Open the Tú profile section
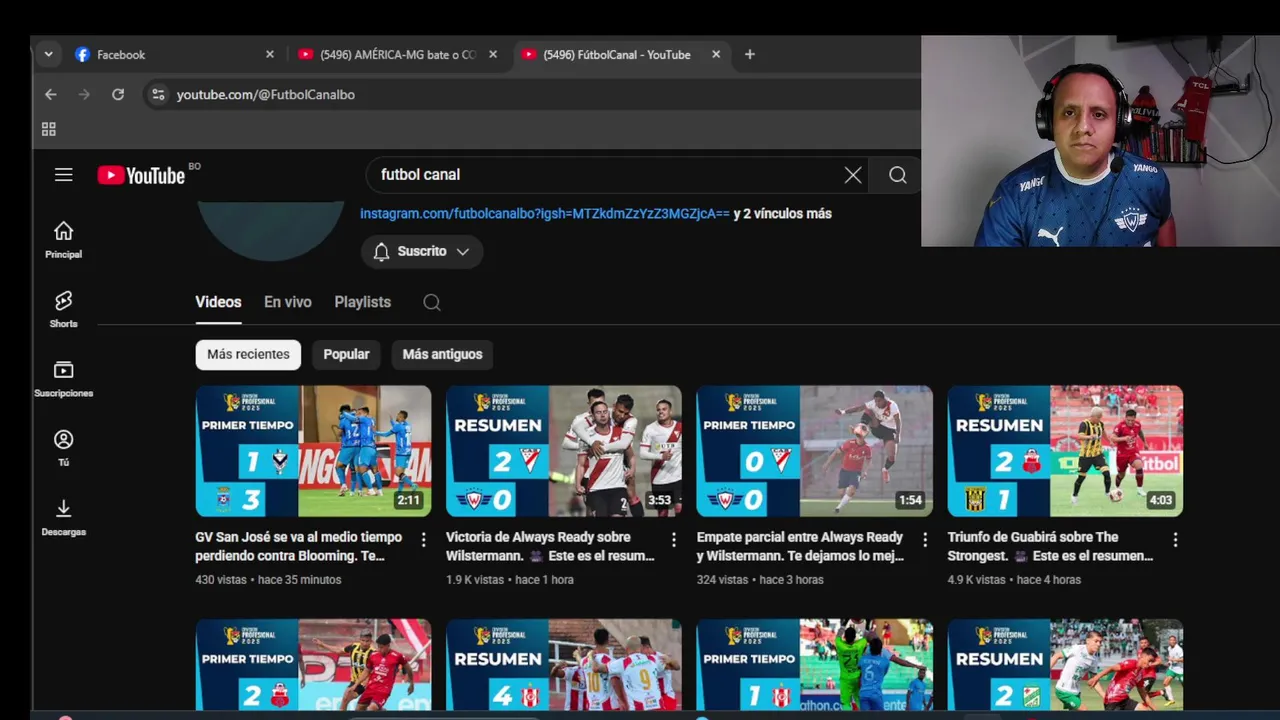This screenshot has height=720, width=1280. coord(63,448)
